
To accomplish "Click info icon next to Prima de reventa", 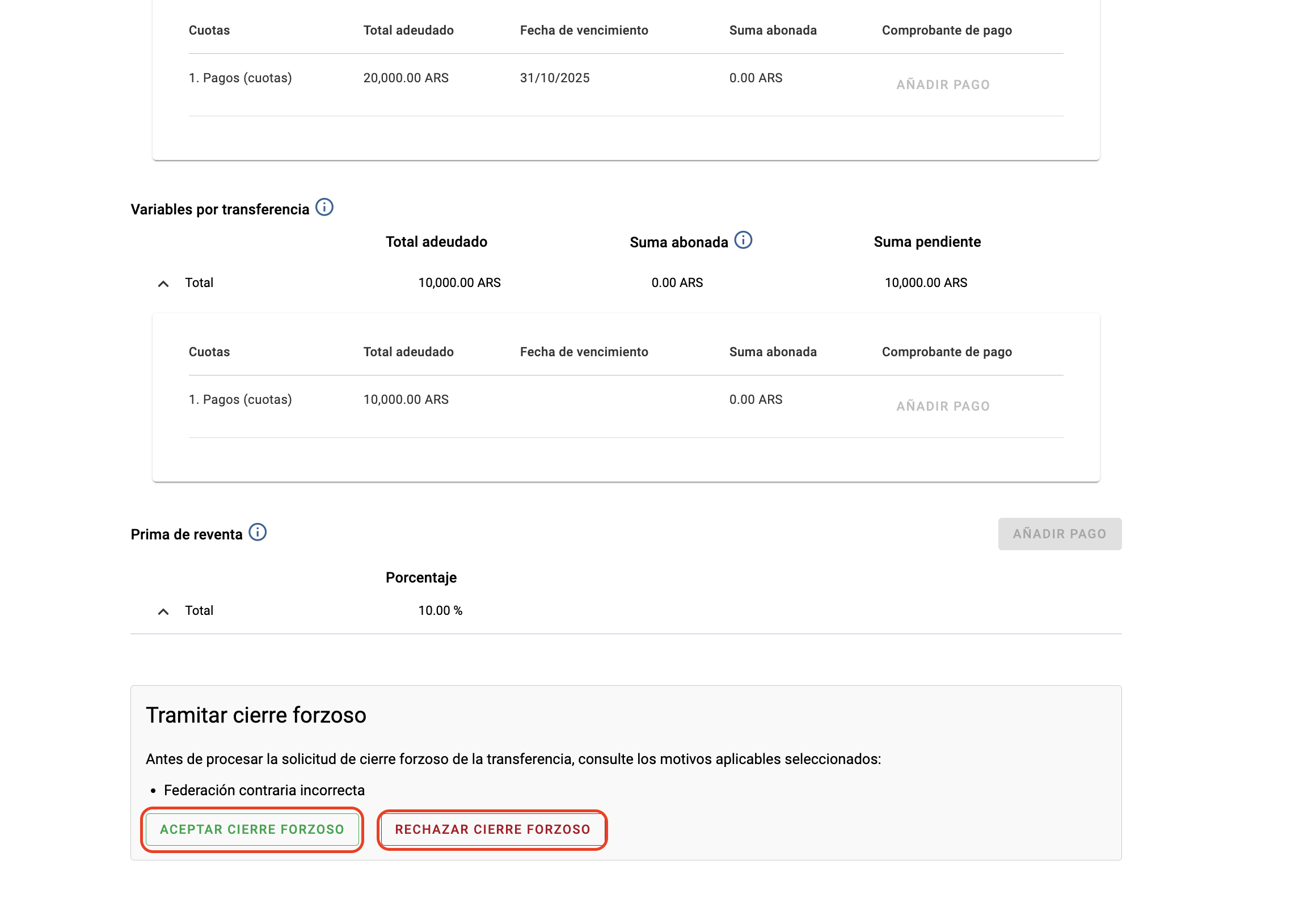I will pyautogui.click(x=258, y=533).
